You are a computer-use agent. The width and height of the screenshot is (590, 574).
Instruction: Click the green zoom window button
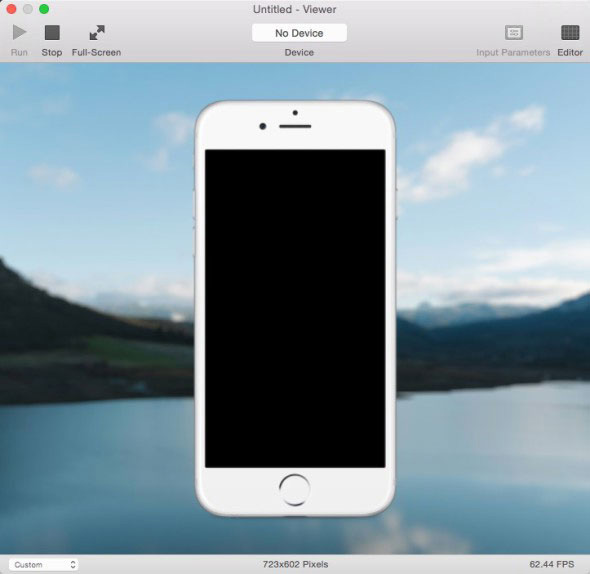click(44, 9)
